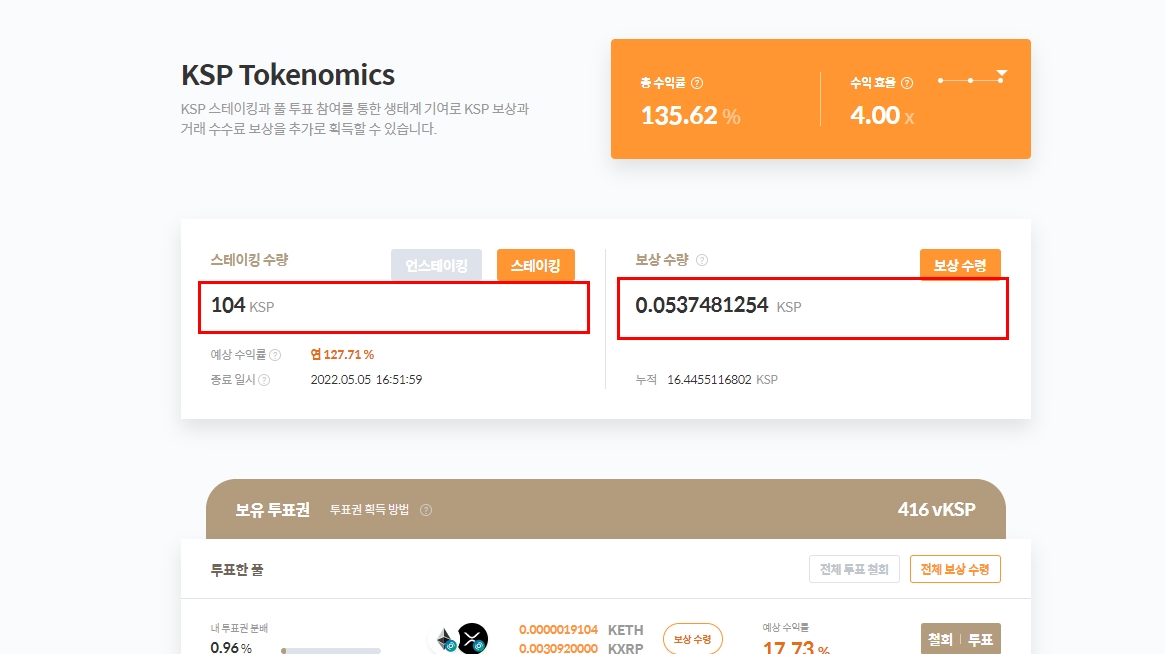Open the 보상 수량 help tooltip icon
1165x654 pixels.
pyautogui.click(x=702, y=260)
